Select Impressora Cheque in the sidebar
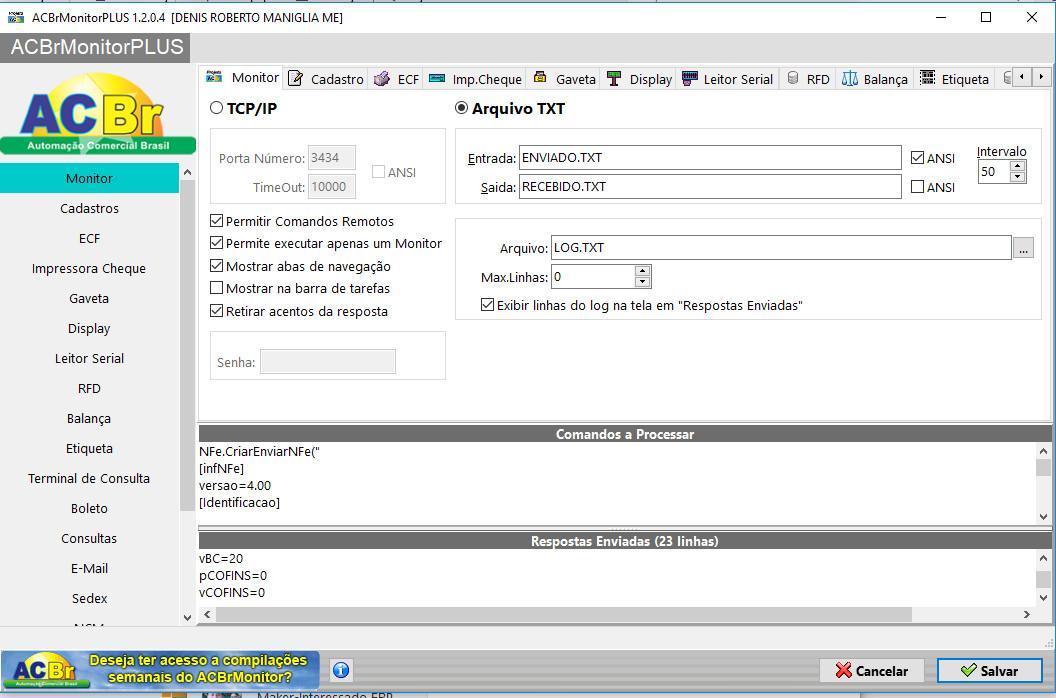1056x698 pixels. (90, 268)
